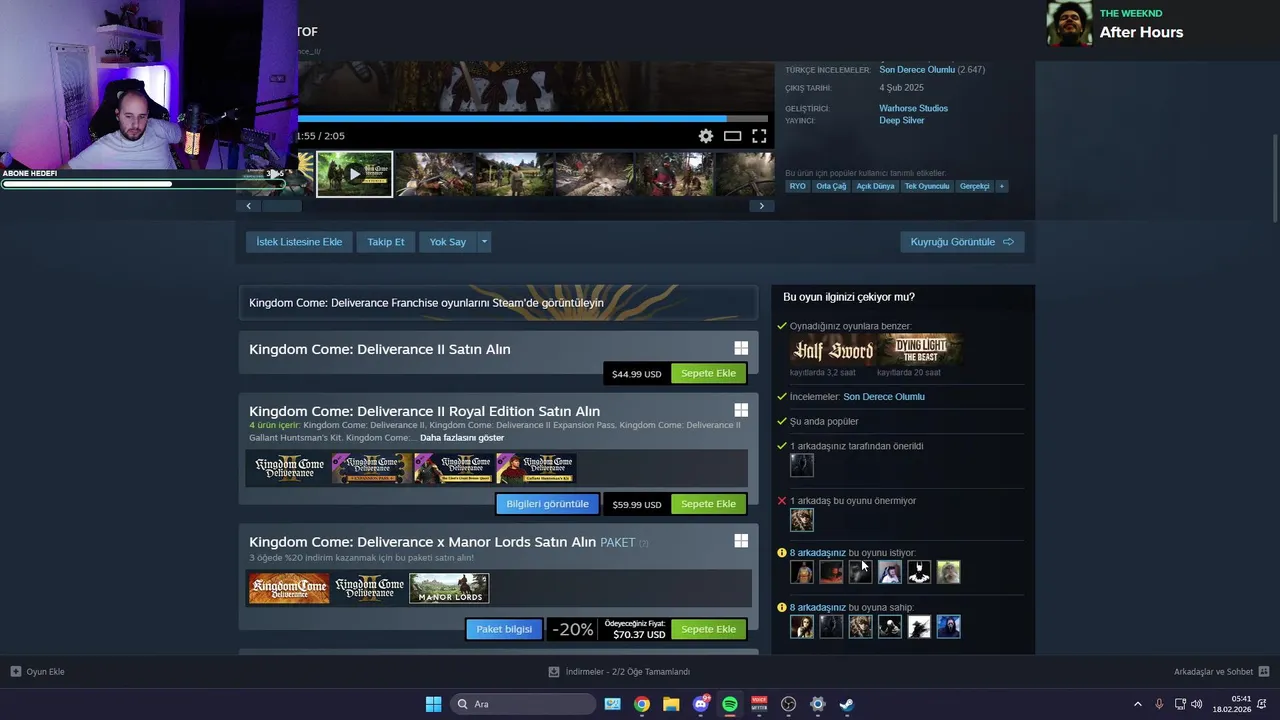This screenshot has height=720, width=1280.
Task: Select the Tek Oyunculu tag
Action: point(927,186)
